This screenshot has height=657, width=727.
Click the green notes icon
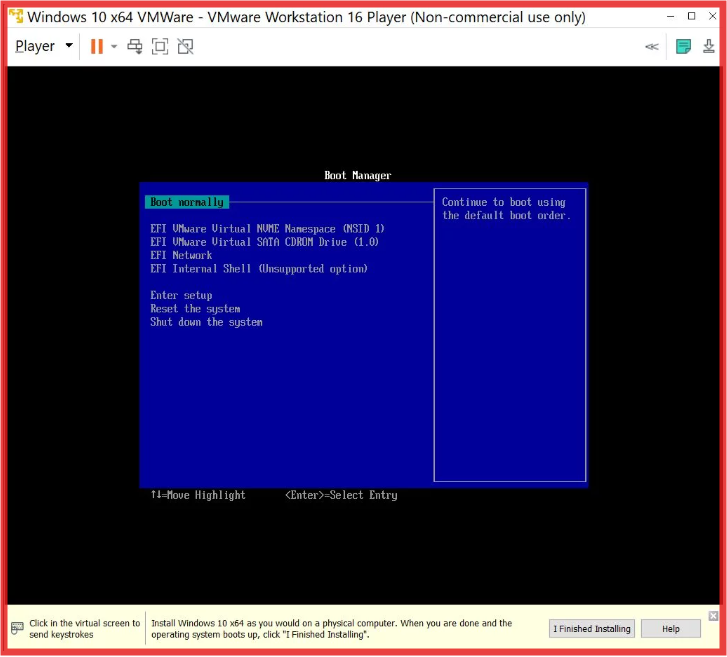click(x=684, y=46)
